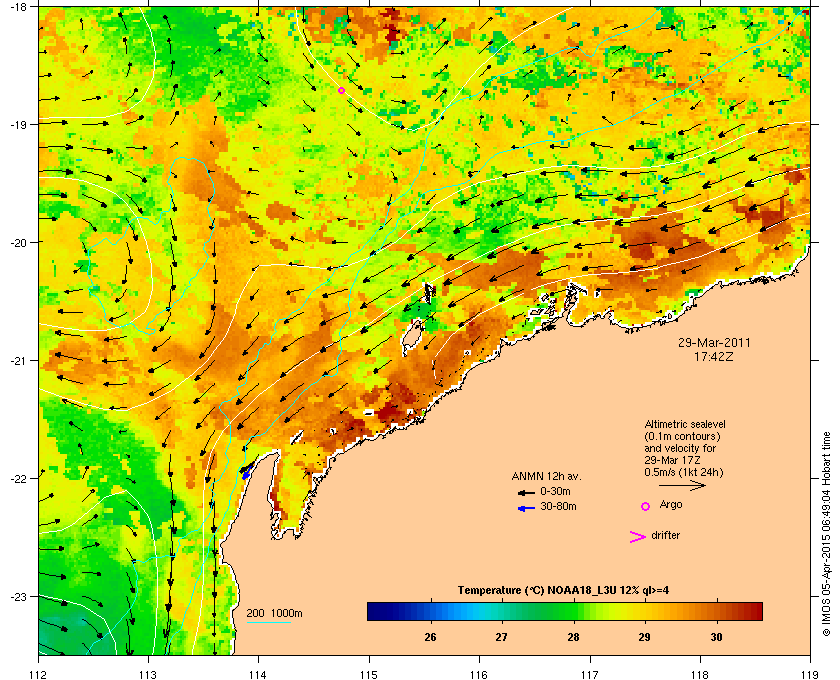This screenshot has width=840, height=680.
Task: Click the magenta drifter symbol in the legend
Action: (x=637, y=537)
